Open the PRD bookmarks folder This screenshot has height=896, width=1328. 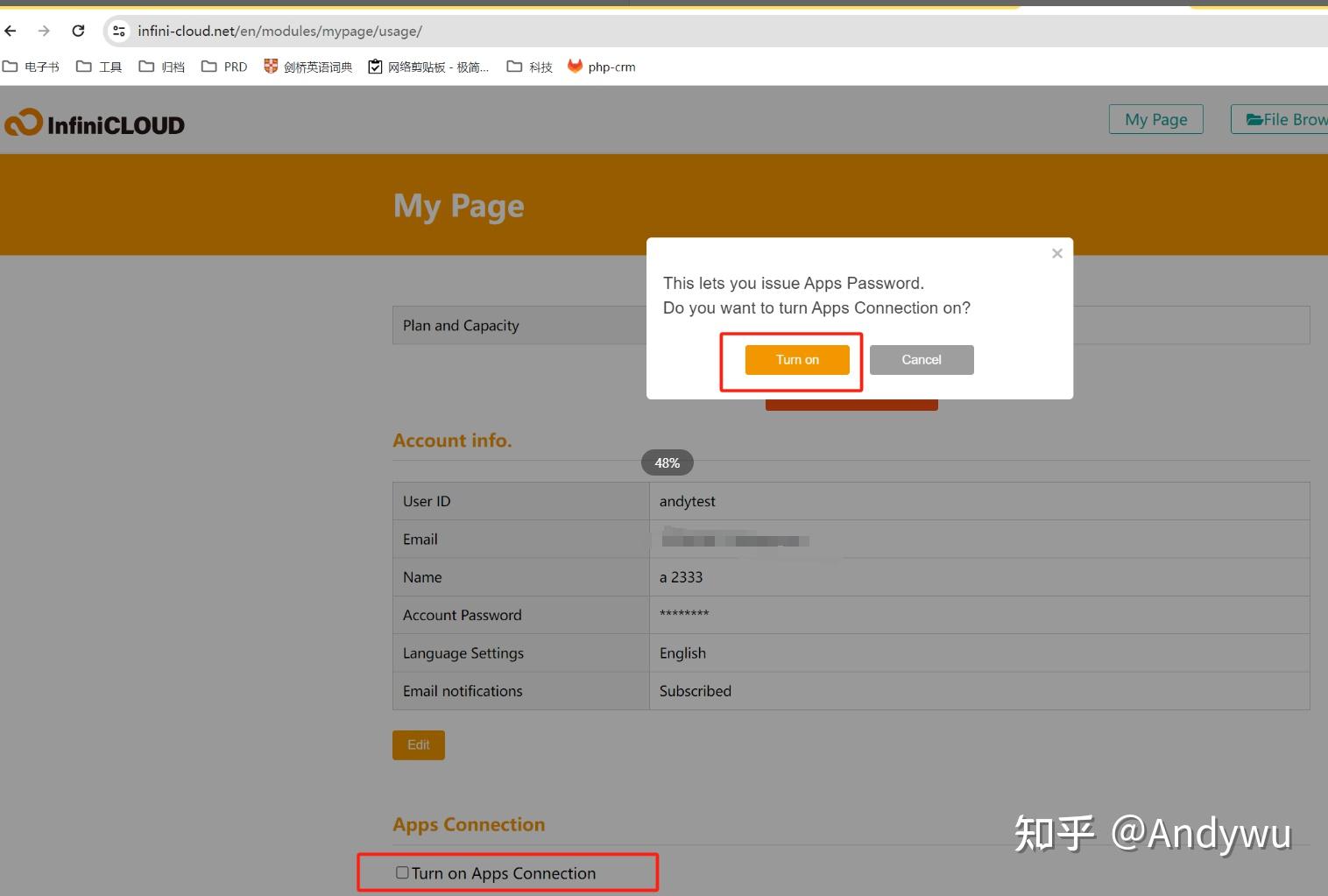click(224, 66)
